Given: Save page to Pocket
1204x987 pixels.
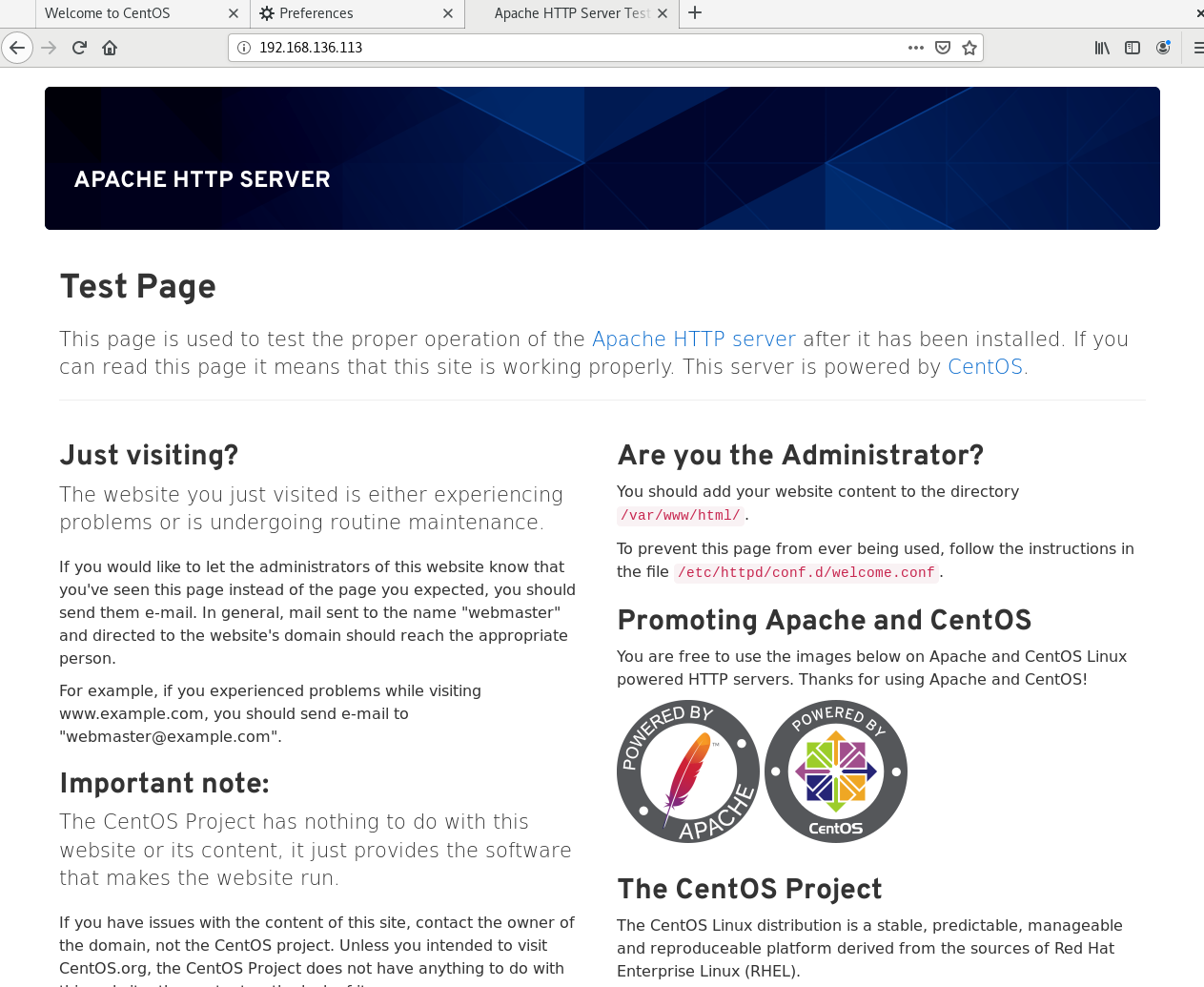Looking at the screenshot, I should 943,48.
